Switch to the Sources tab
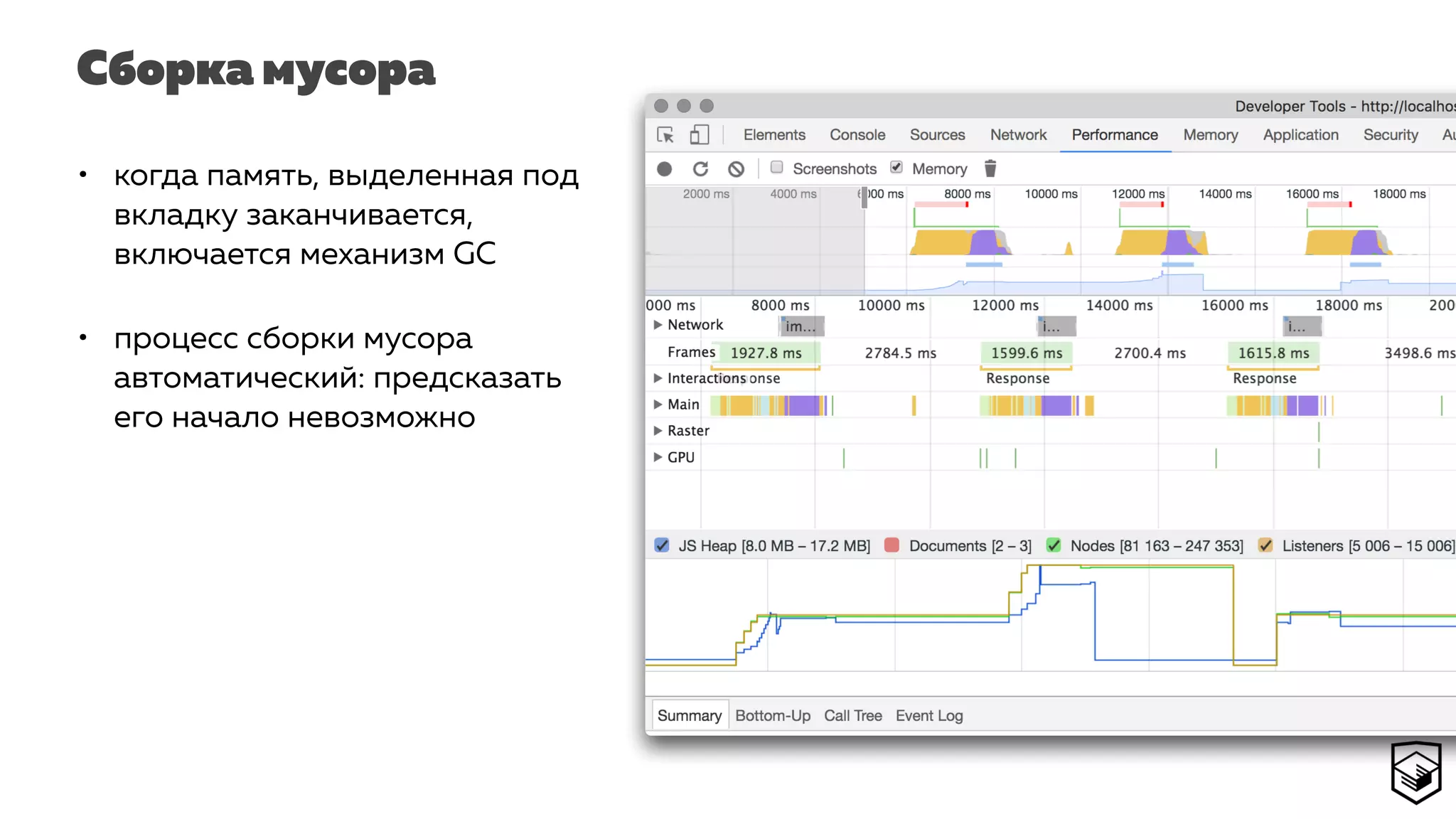The width and height of the screenshot is (1456, 819). click(937, 135)
